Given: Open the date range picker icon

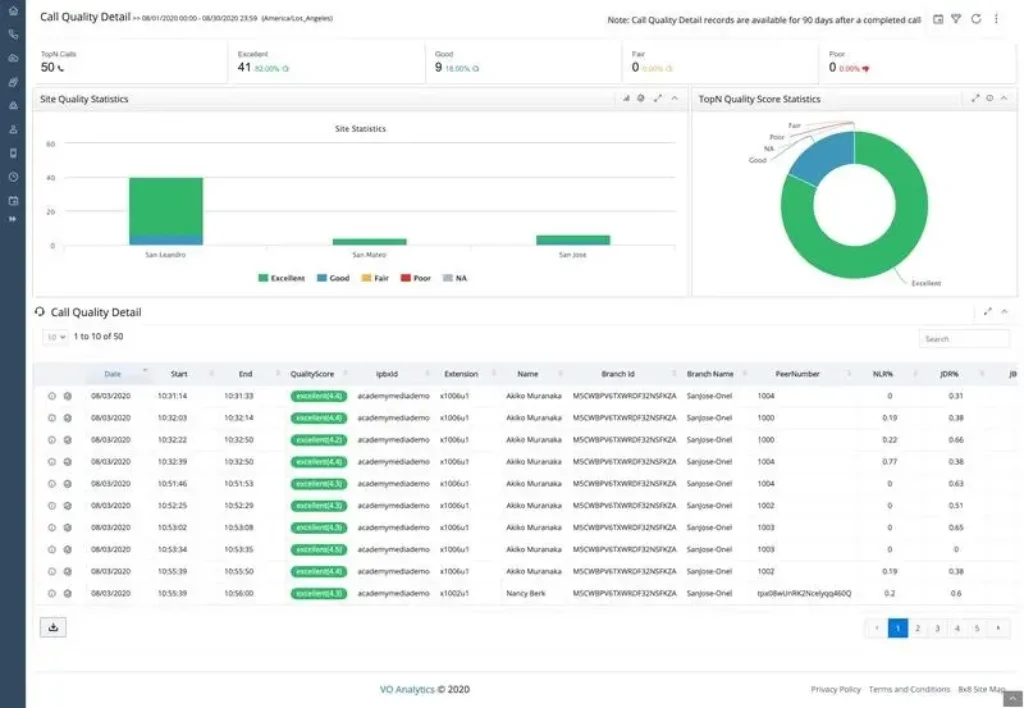Looking at the screenshot, I should point(936,18).
